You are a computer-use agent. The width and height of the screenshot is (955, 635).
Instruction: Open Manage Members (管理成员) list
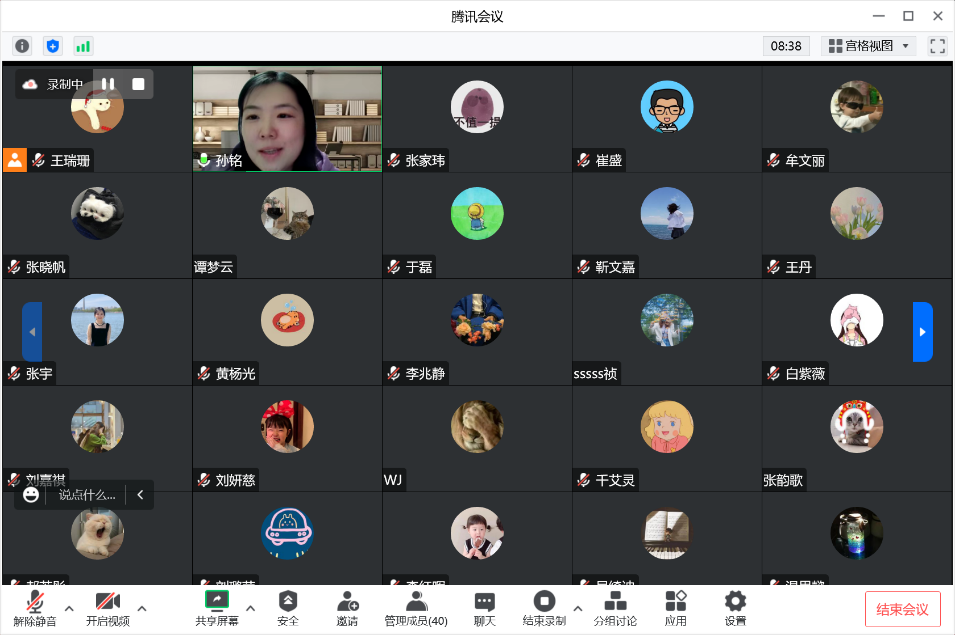pyautogui.click(x=416, y=608)
